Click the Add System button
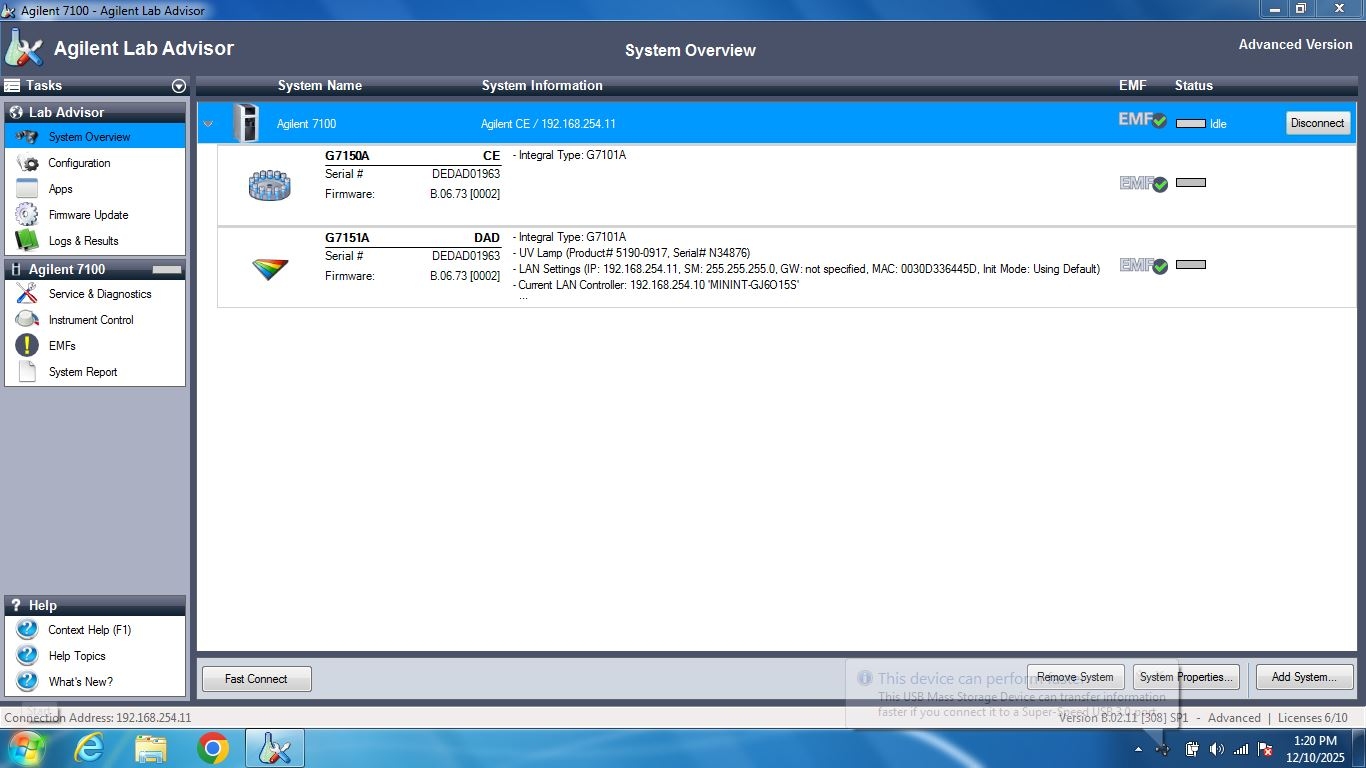Image resolution: width=1366 pixels, height=768 pixels. click(1304, 677)
